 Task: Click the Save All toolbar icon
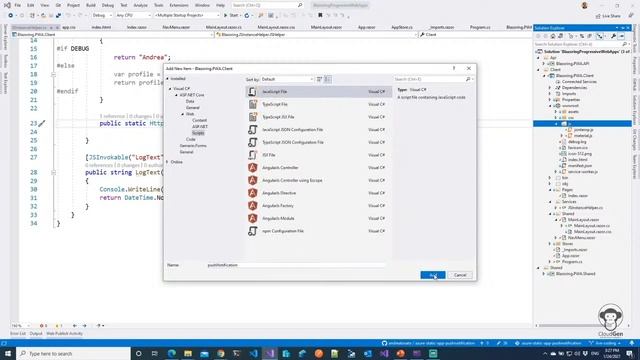[58, 16]
